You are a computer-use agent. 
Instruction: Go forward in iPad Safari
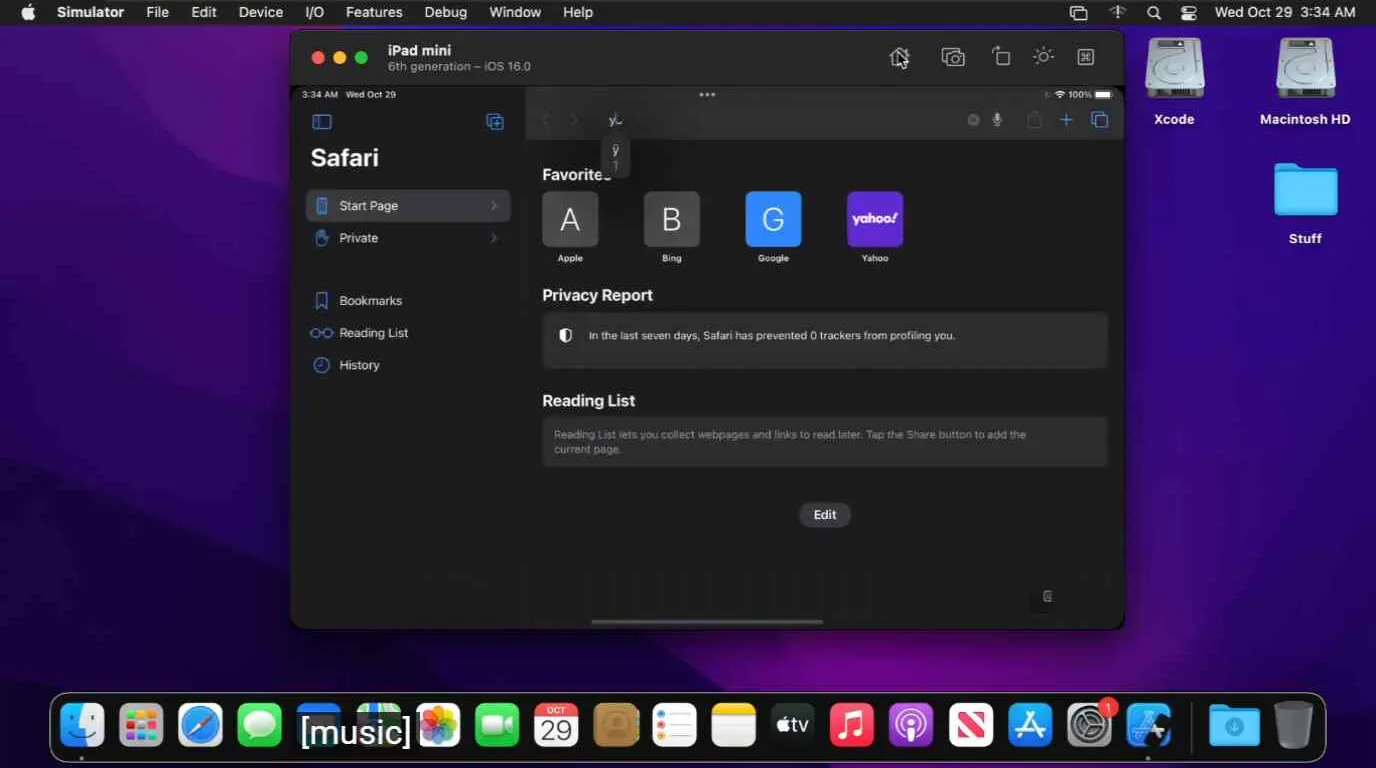[574, 120]
